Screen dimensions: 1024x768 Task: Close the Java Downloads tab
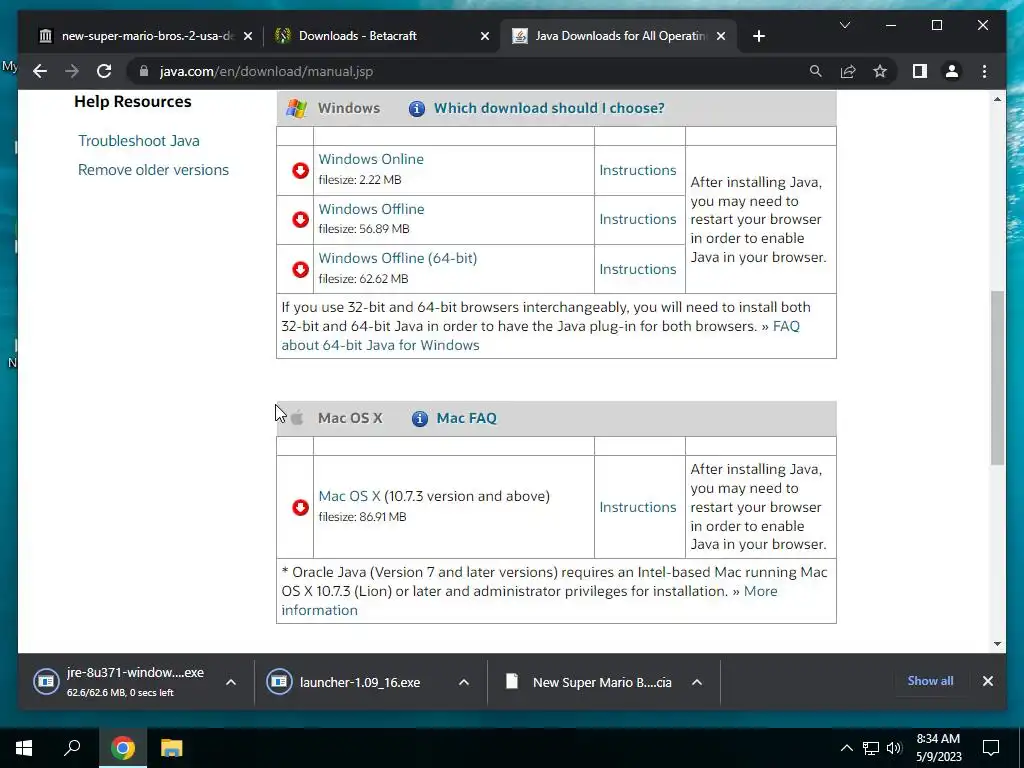coord(721,36)
